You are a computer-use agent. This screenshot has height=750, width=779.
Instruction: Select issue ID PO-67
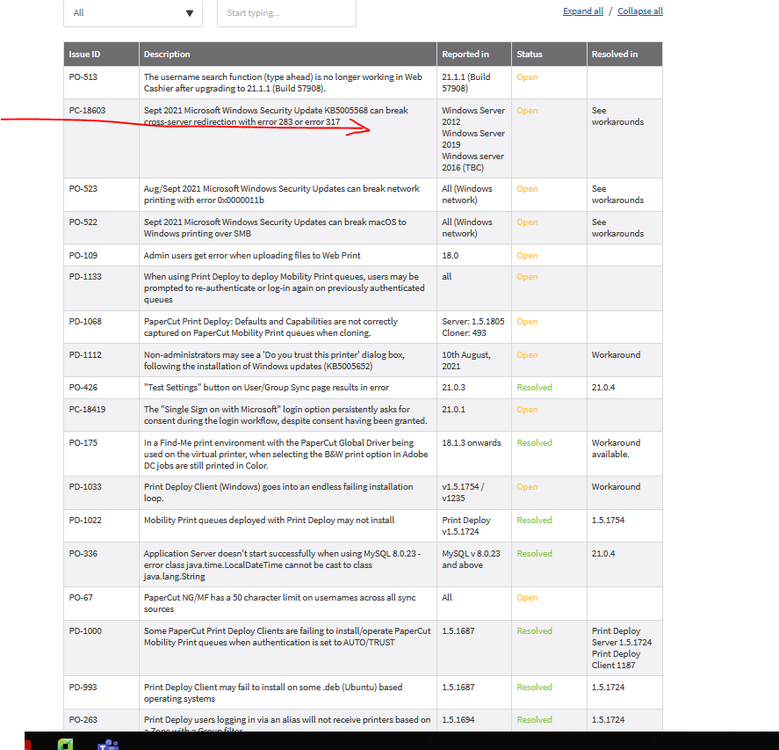click(80, 598)
